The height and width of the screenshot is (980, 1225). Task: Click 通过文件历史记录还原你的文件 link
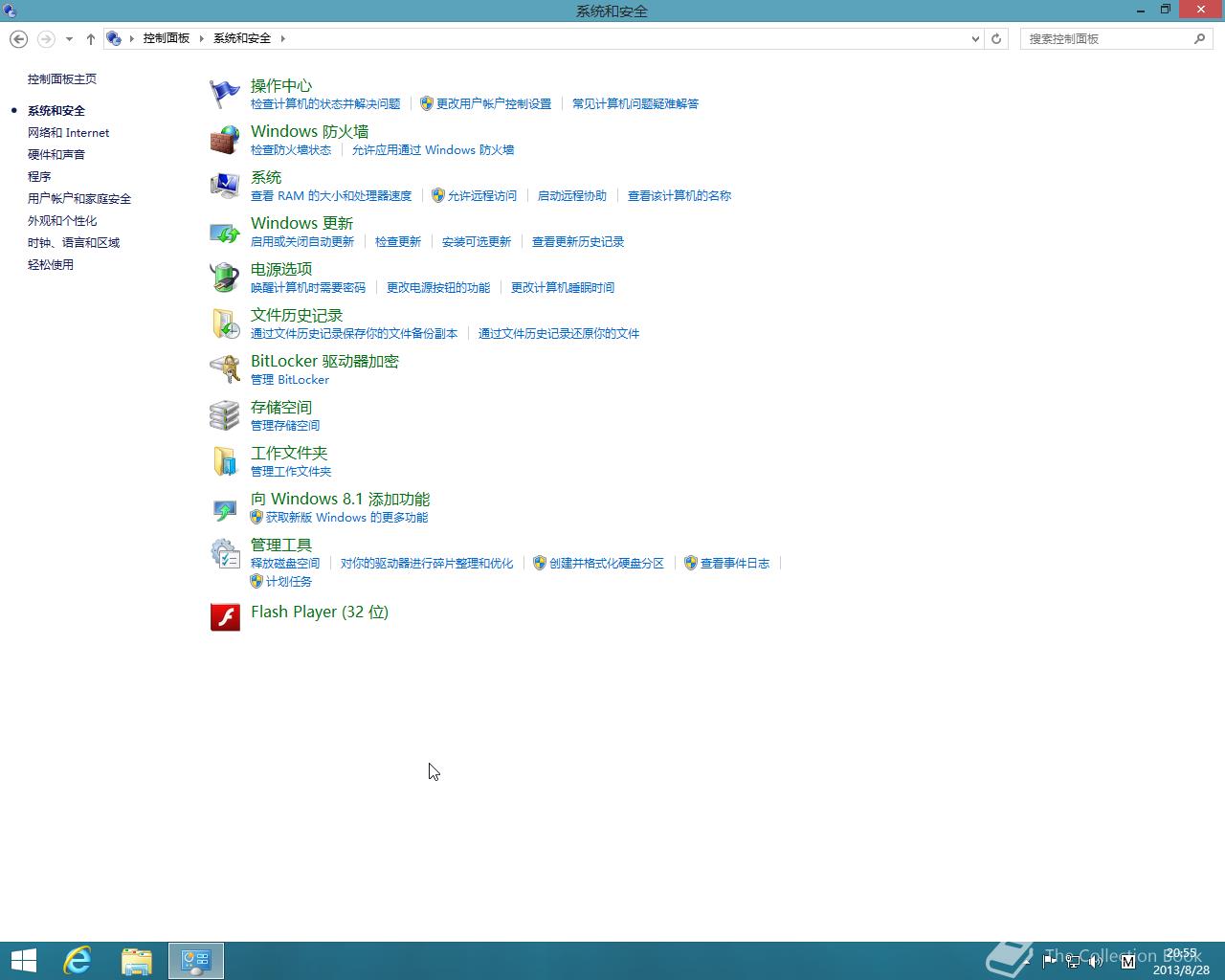coord(559,333)
